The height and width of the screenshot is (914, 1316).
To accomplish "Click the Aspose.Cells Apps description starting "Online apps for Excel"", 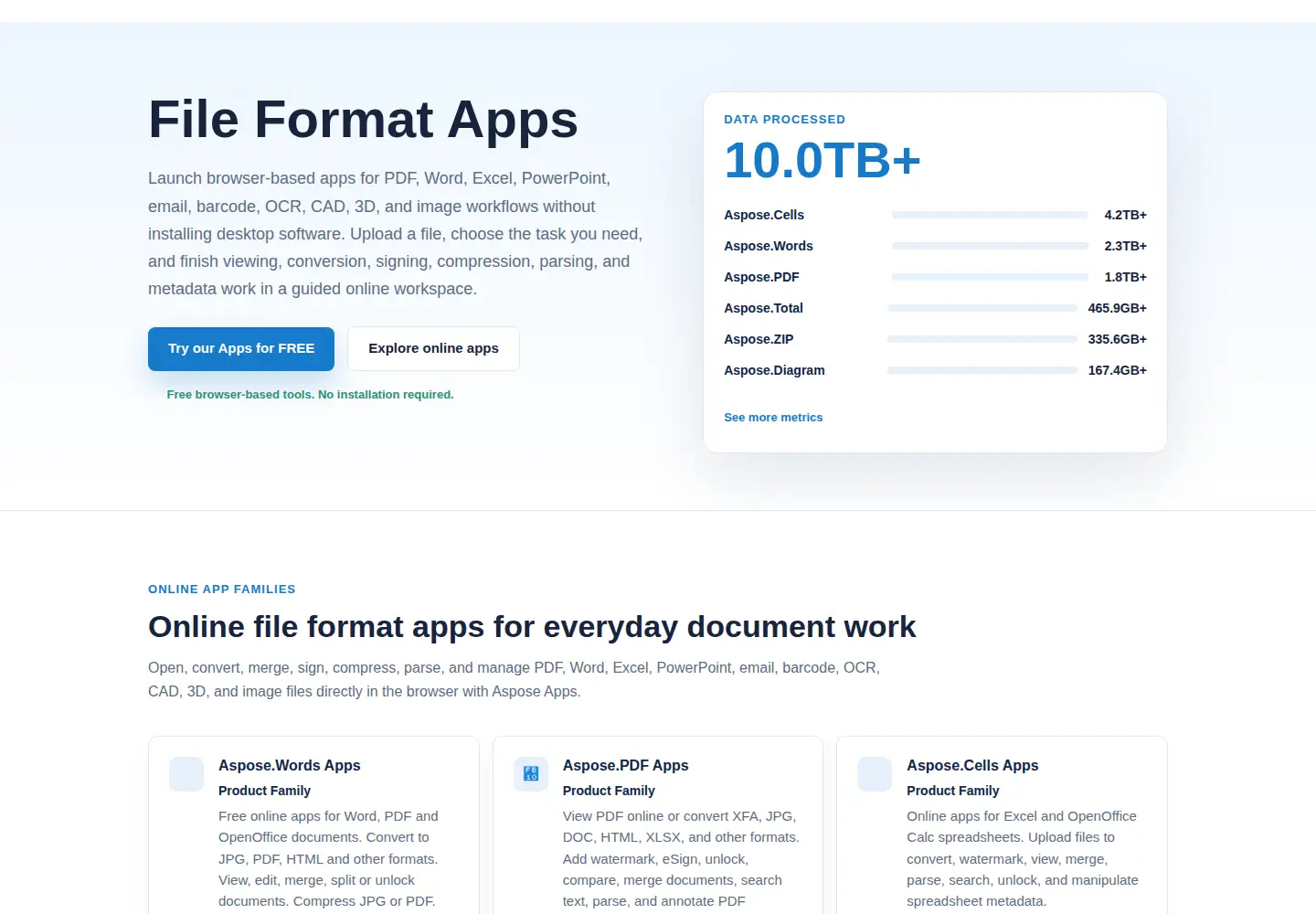I will pyautogui.click(x=1023, y=859).
